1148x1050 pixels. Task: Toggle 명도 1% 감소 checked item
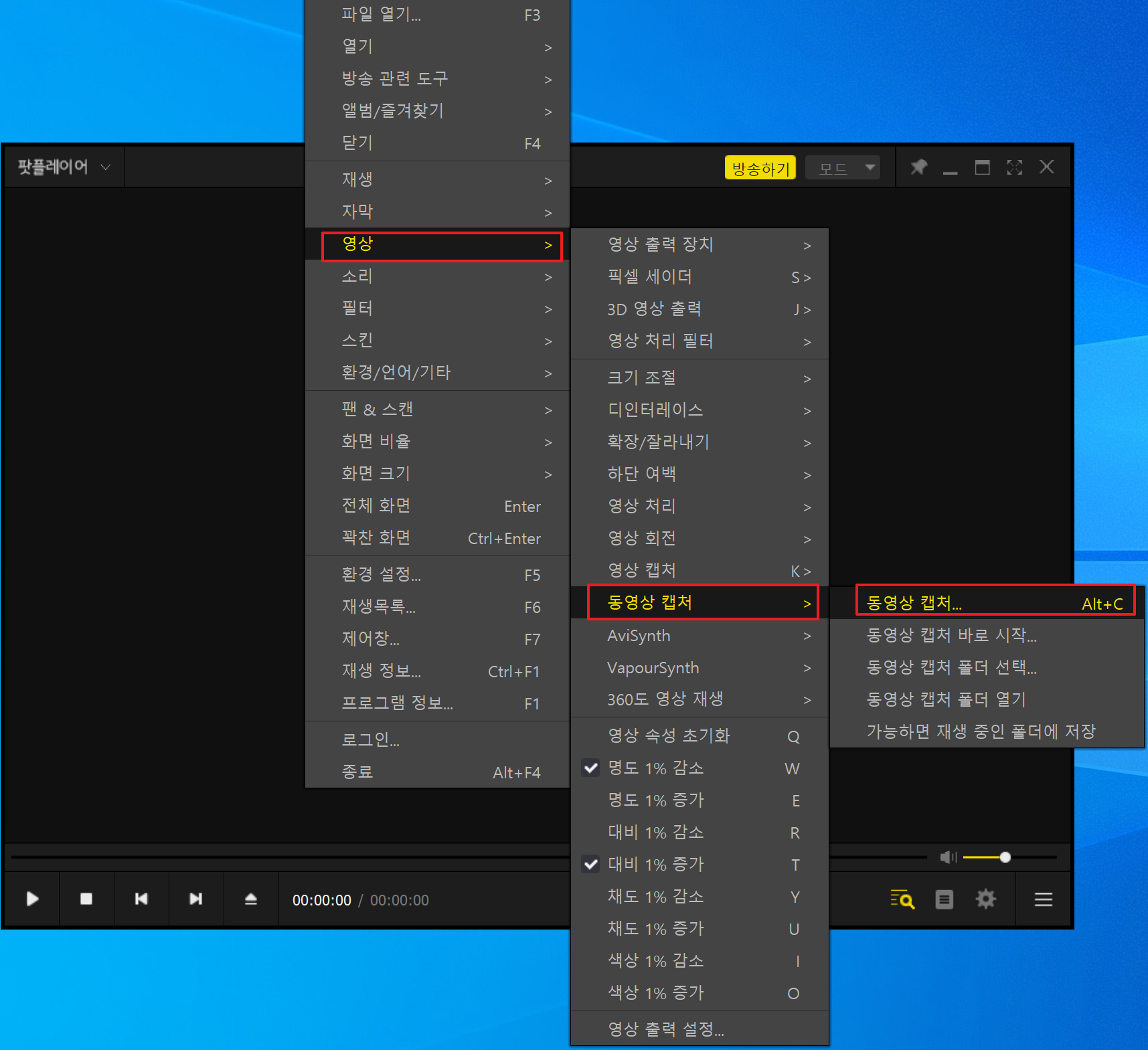[x=700, y=768]
